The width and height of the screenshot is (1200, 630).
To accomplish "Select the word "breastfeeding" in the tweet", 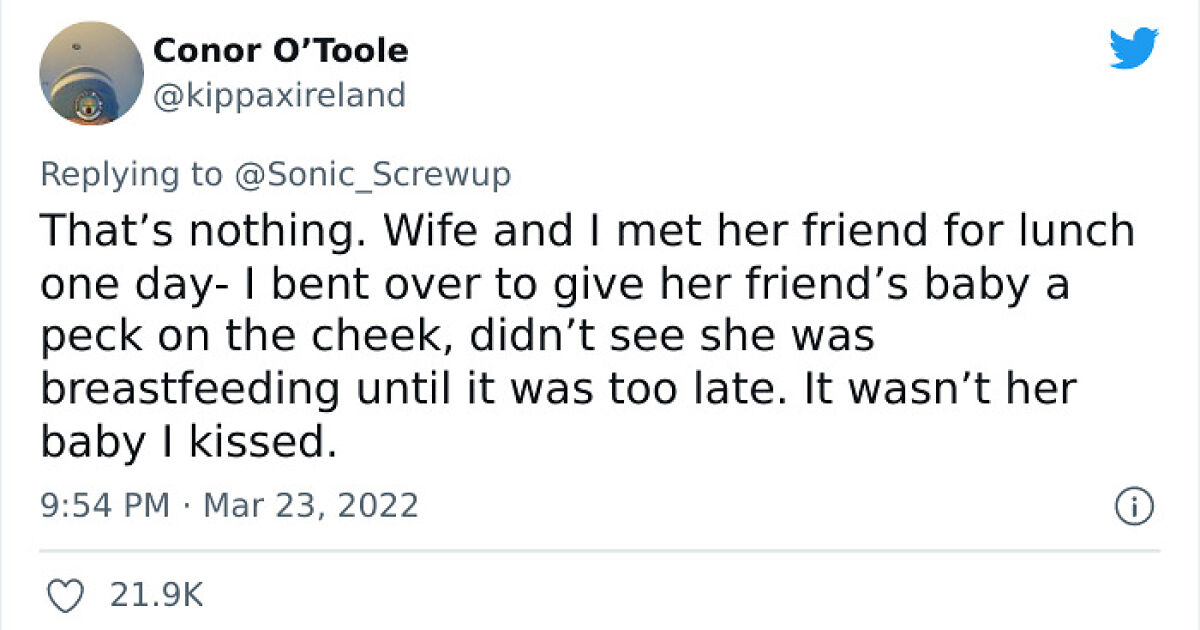I will [x=190, y=388].
